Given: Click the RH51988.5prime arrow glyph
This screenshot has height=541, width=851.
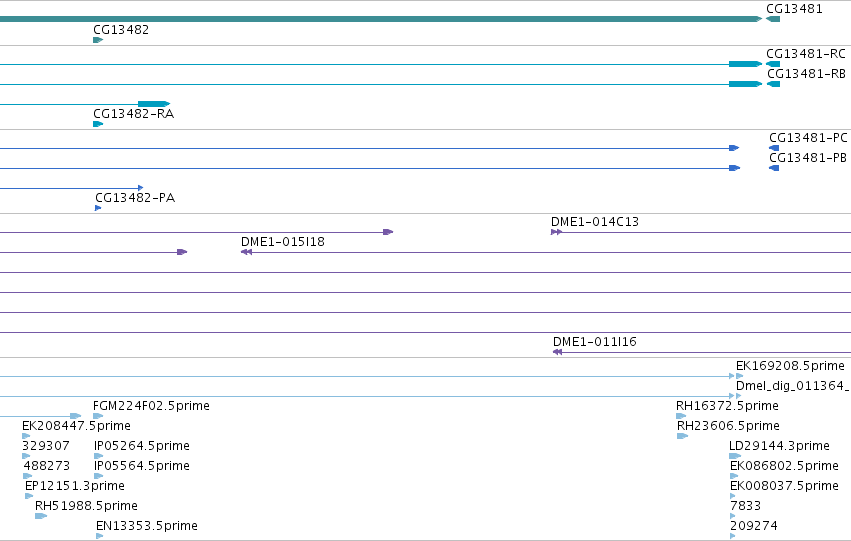Looking at the screenshot, I should click(x=41, y=517).
